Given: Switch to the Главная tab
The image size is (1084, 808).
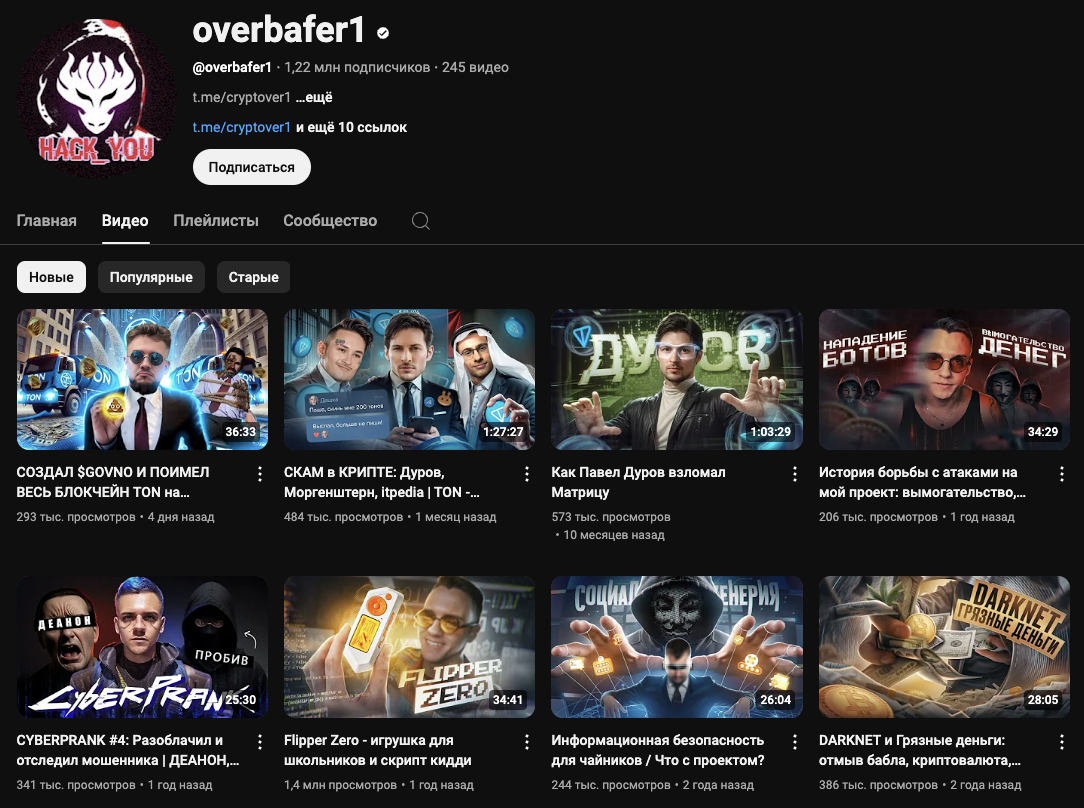Looking at the screenshot, I should (x=46, y=220).
